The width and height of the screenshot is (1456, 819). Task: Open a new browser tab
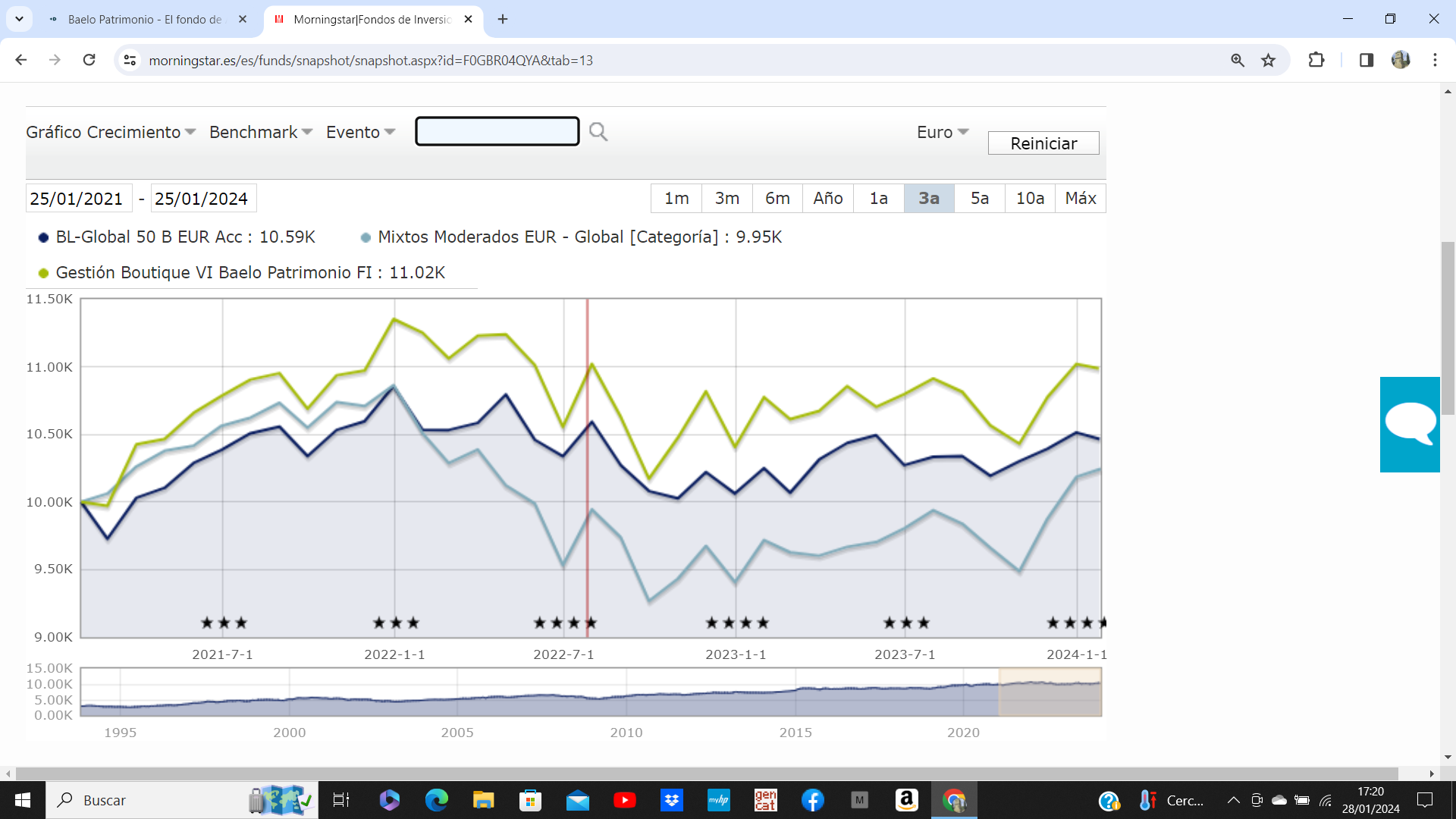point(503,19)
